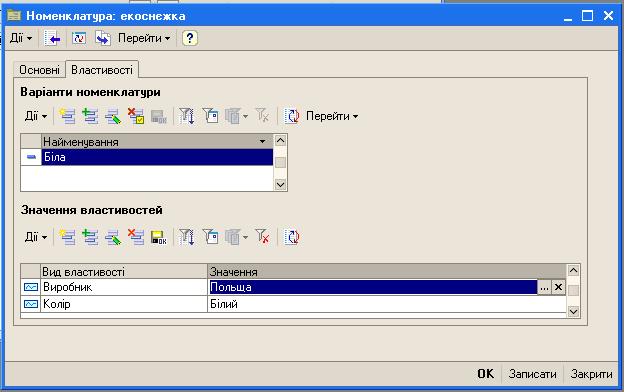
Task: Click row icon next to Колір
Action: pyautogui.click(x=31, y=304)
